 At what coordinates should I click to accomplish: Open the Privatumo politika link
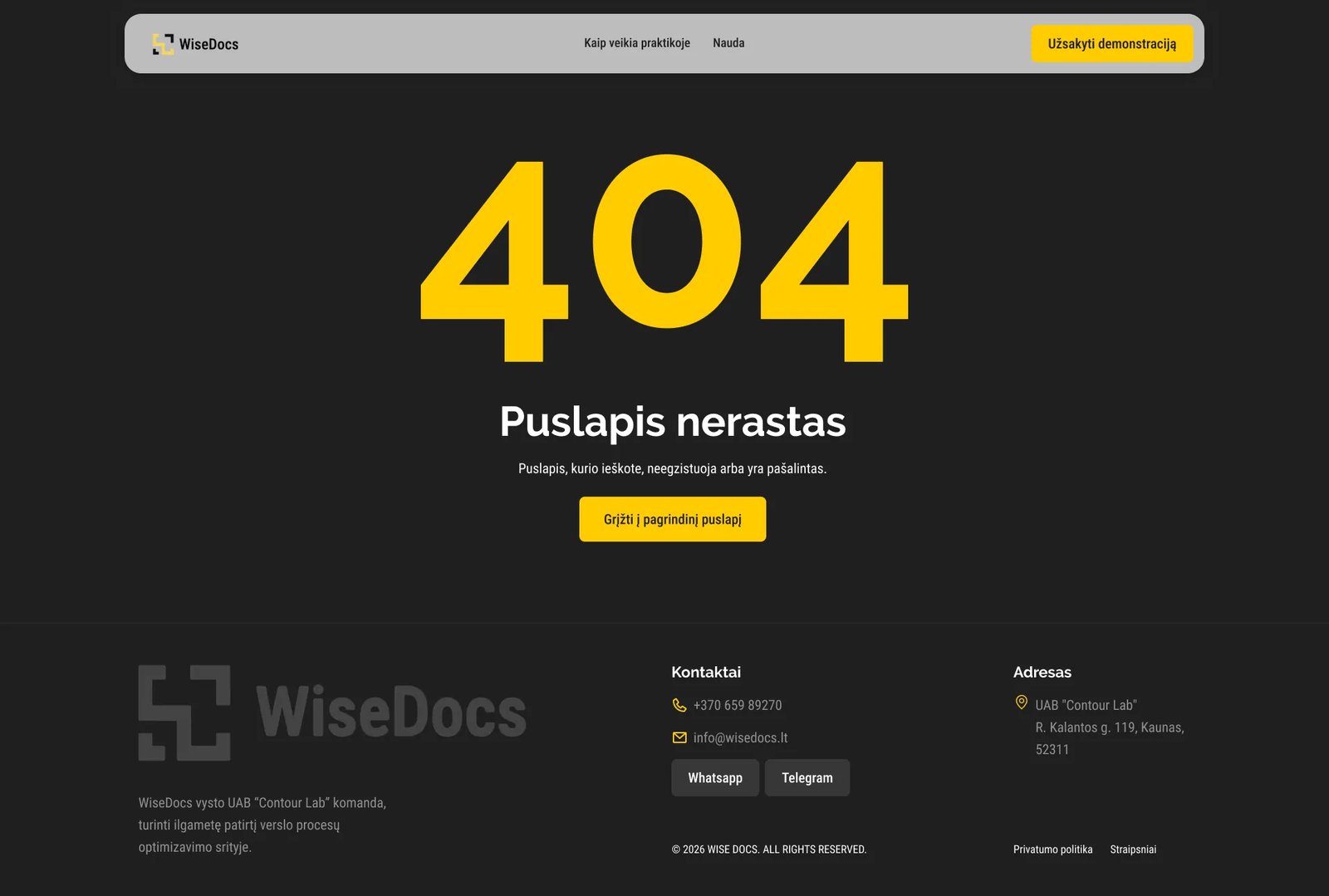point(1052,849)
